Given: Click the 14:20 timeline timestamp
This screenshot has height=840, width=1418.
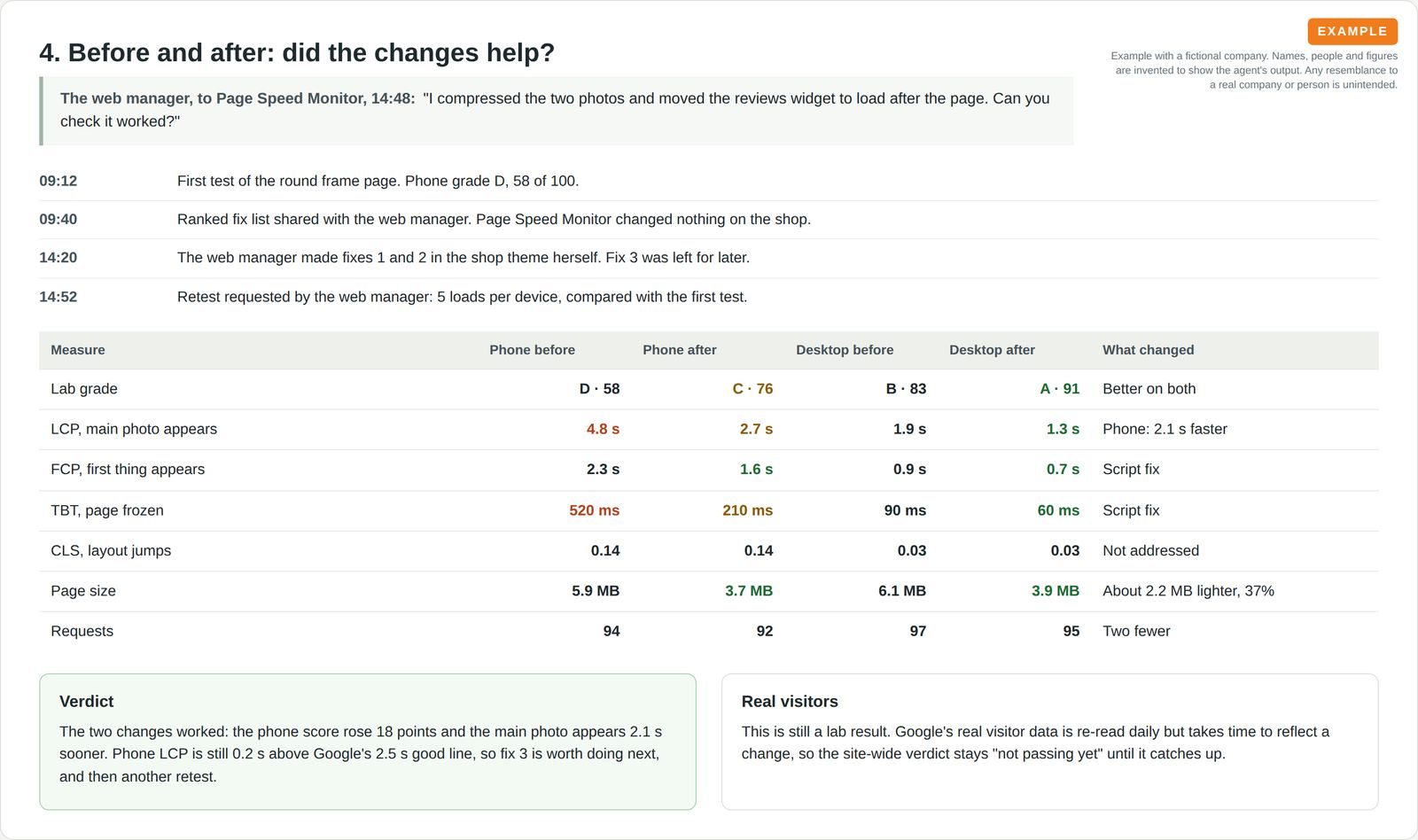Looking at the screenshot, I should [x=58, y=258].
